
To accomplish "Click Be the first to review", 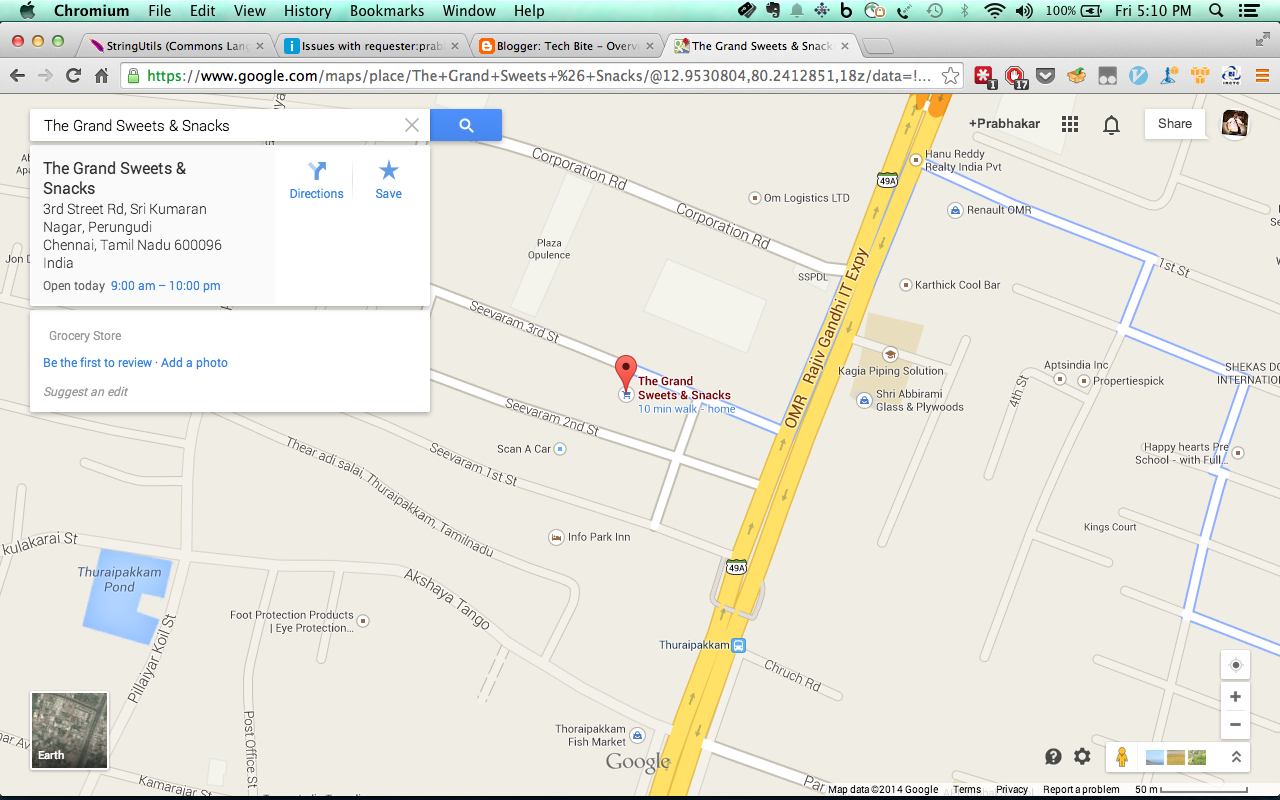I will 98,363.
